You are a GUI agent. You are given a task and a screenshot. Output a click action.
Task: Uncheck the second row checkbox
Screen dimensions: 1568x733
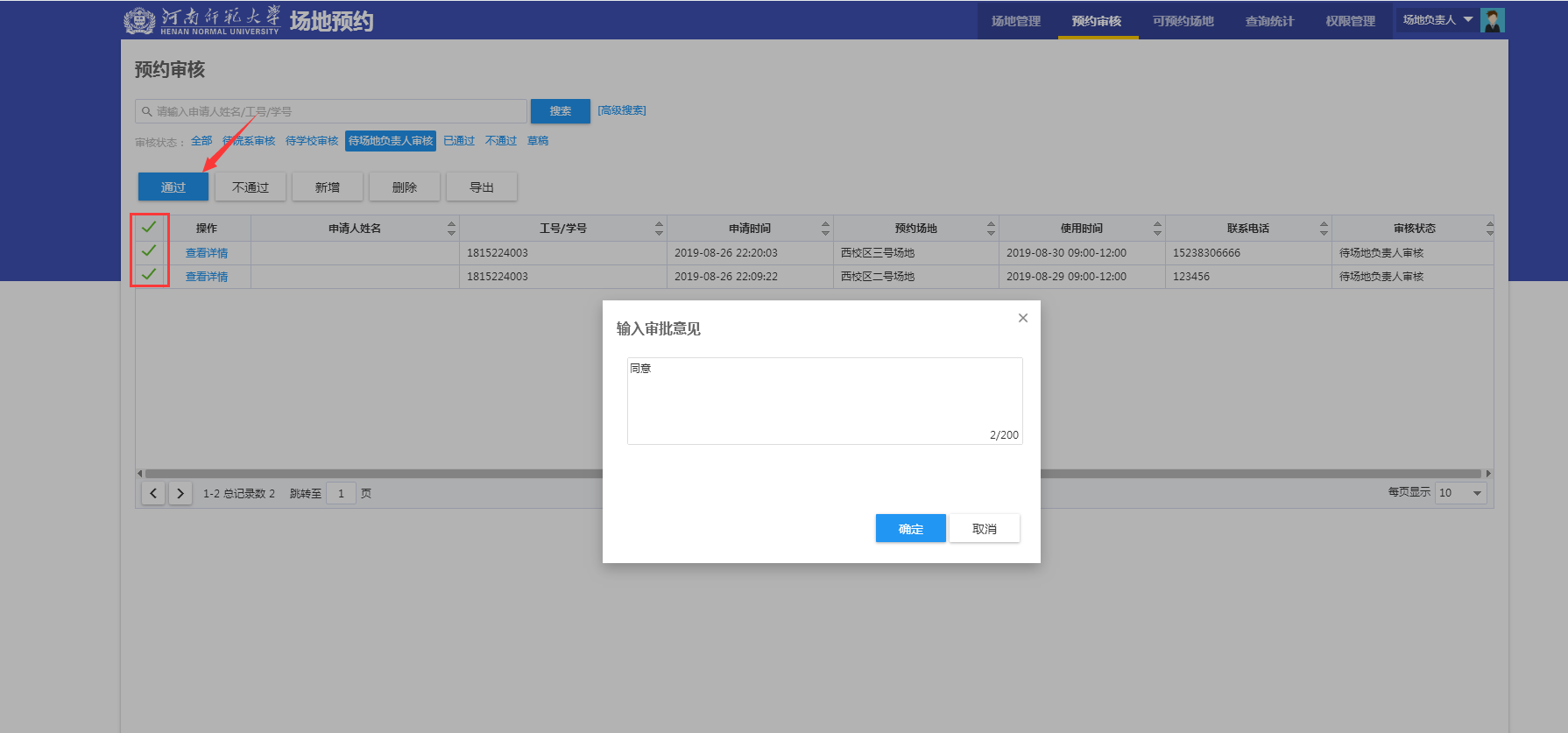coord(149,275)
